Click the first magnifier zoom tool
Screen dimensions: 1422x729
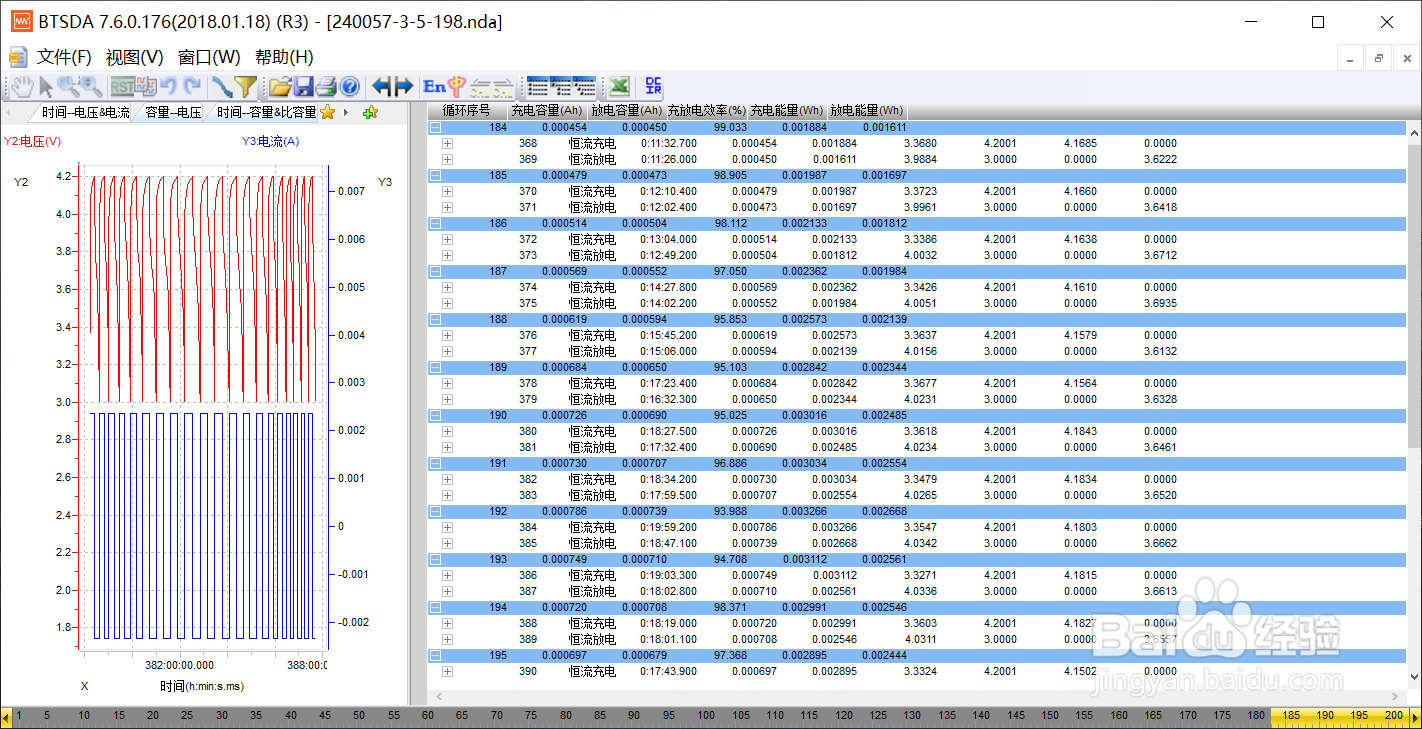click(69, 87)
